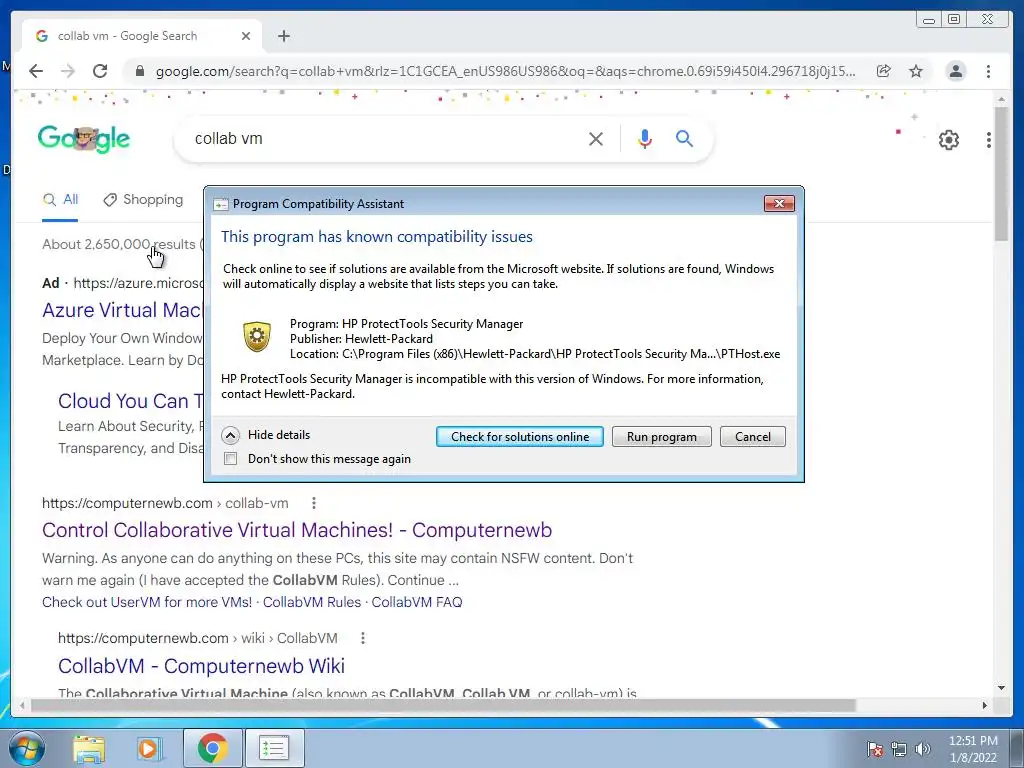1024x768 pixels.
Task: Click the HP ProtectTools shield icon
Action: 257,337
